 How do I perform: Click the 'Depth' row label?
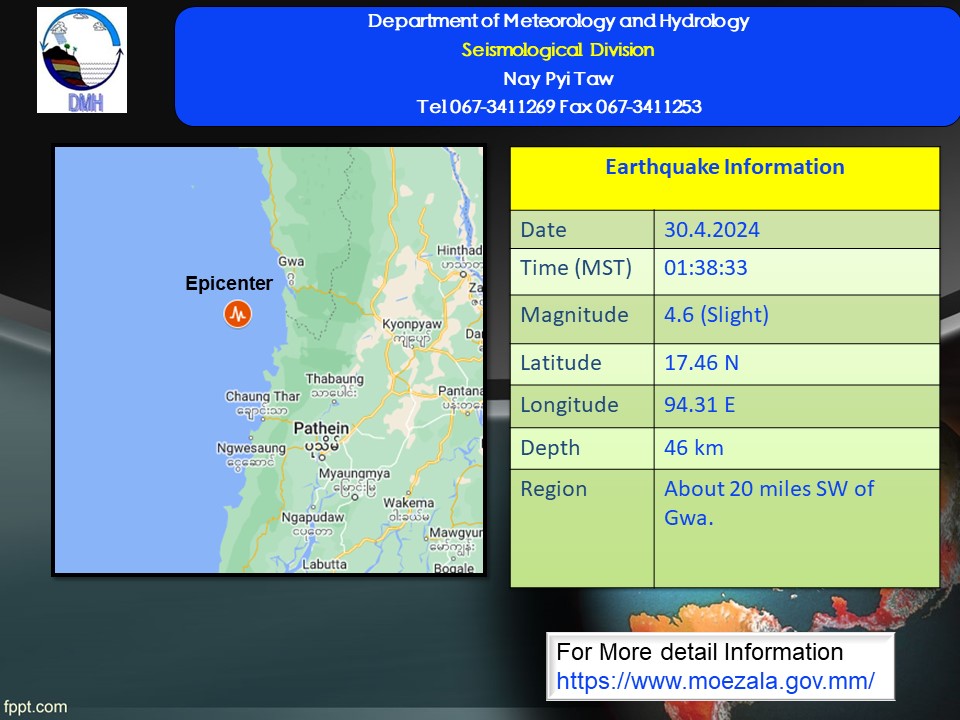550,448
